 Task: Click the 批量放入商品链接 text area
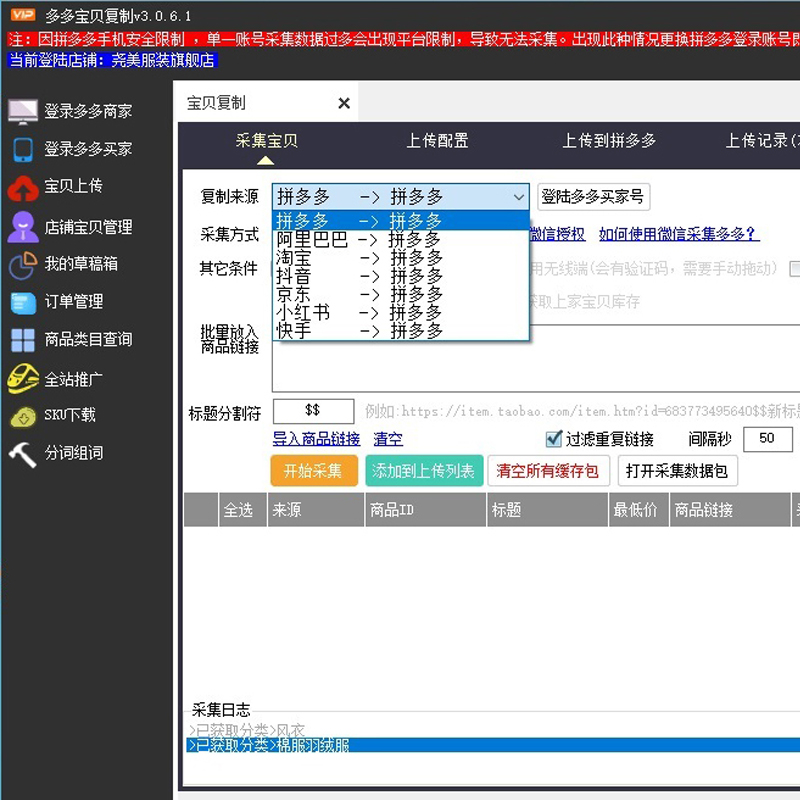point(536,358)
